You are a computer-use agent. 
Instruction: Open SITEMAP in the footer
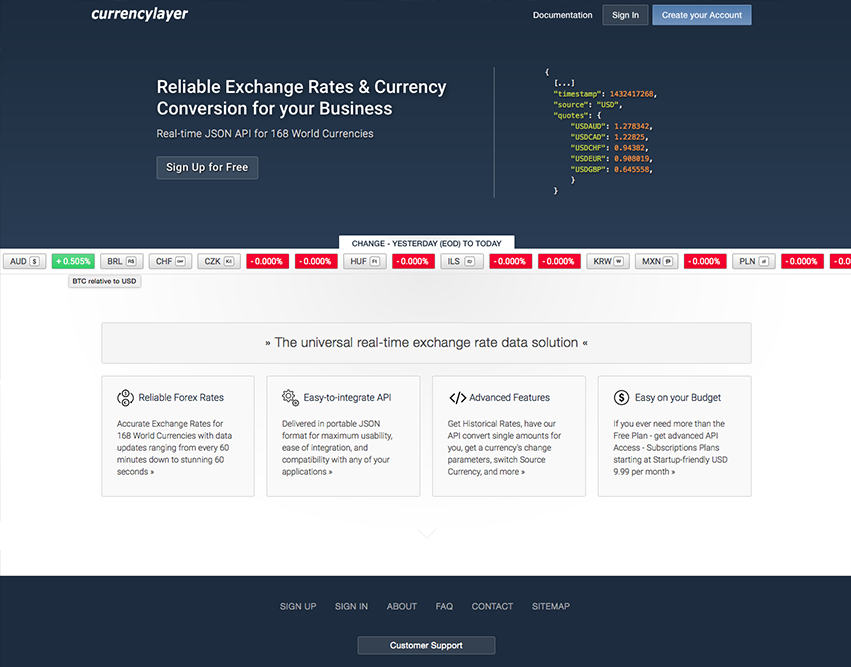[x=551, y=606]
